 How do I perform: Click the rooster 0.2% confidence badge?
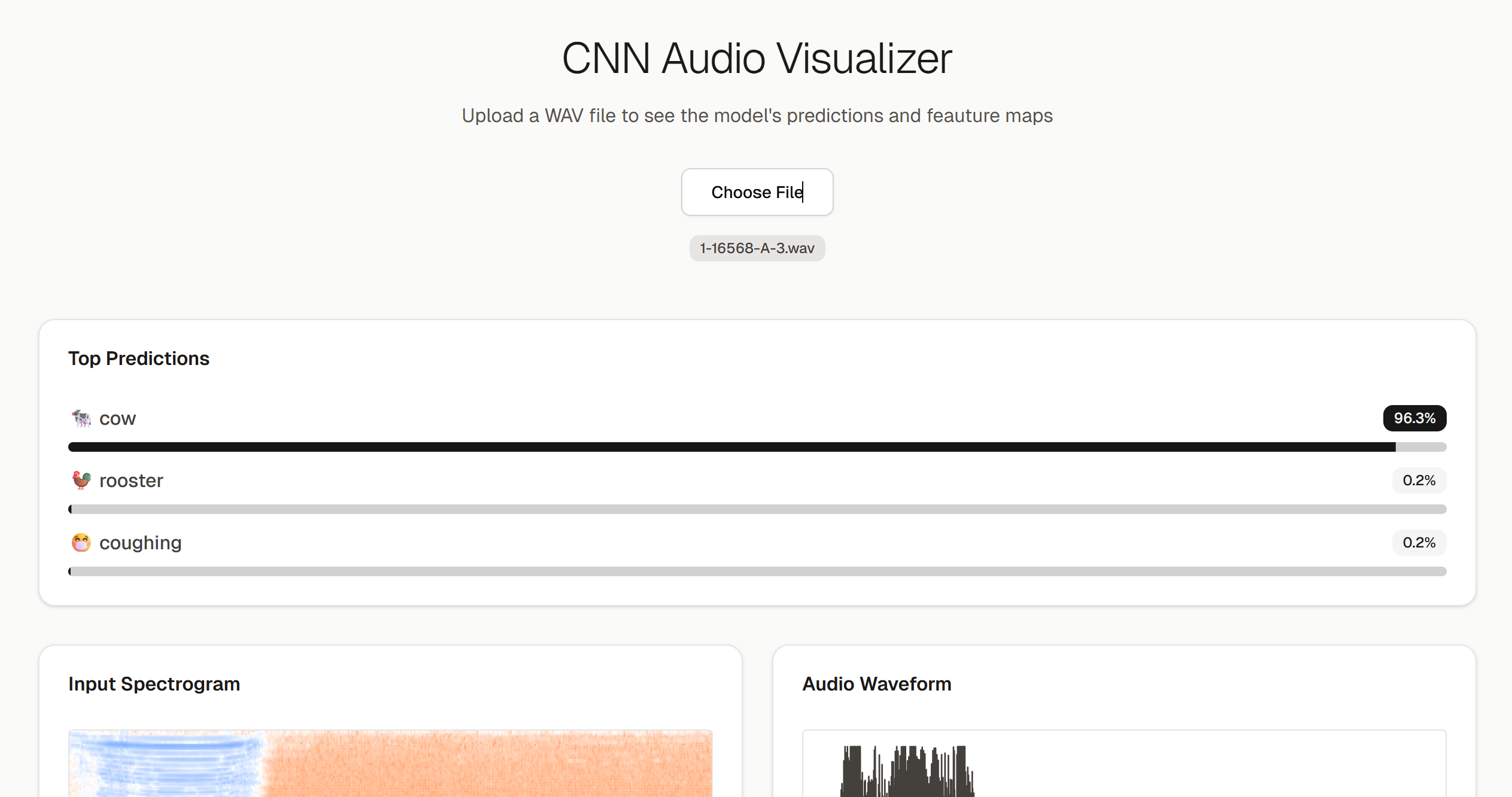tap(1419, 480)
